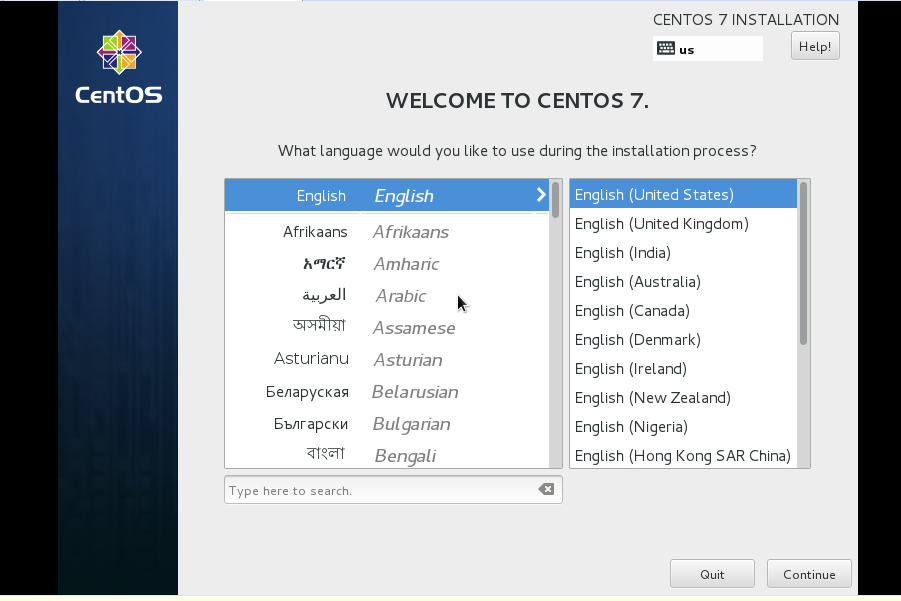Screen dimensions: 901x601
Task: Select English (Nigeria) locale
Action: click(683, 426)
